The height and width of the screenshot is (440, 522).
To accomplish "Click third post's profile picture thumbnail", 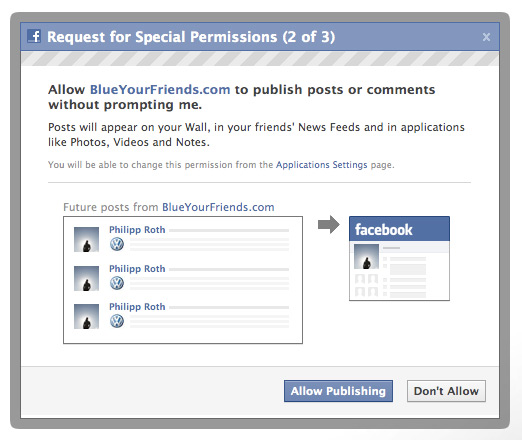I will [86, 316].
